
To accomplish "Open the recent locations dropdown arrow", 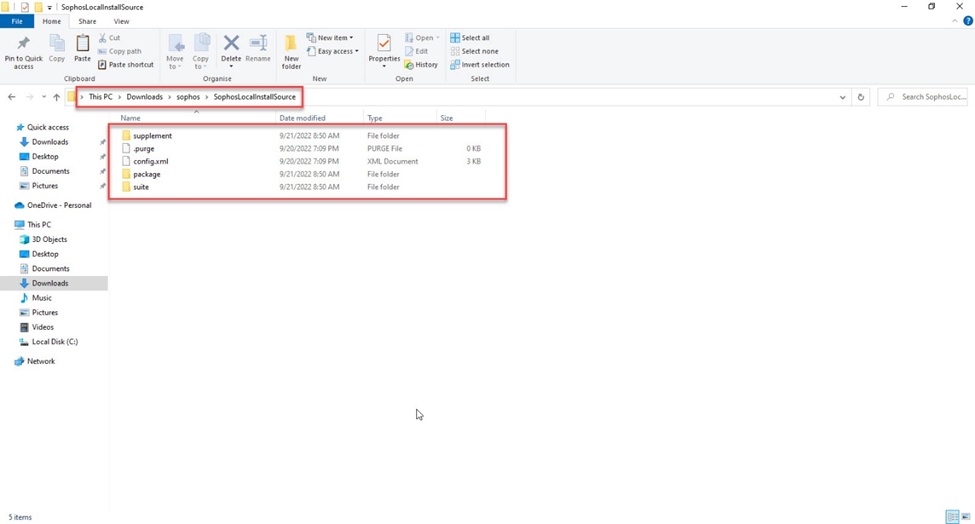I will click(x=44, y=97).
